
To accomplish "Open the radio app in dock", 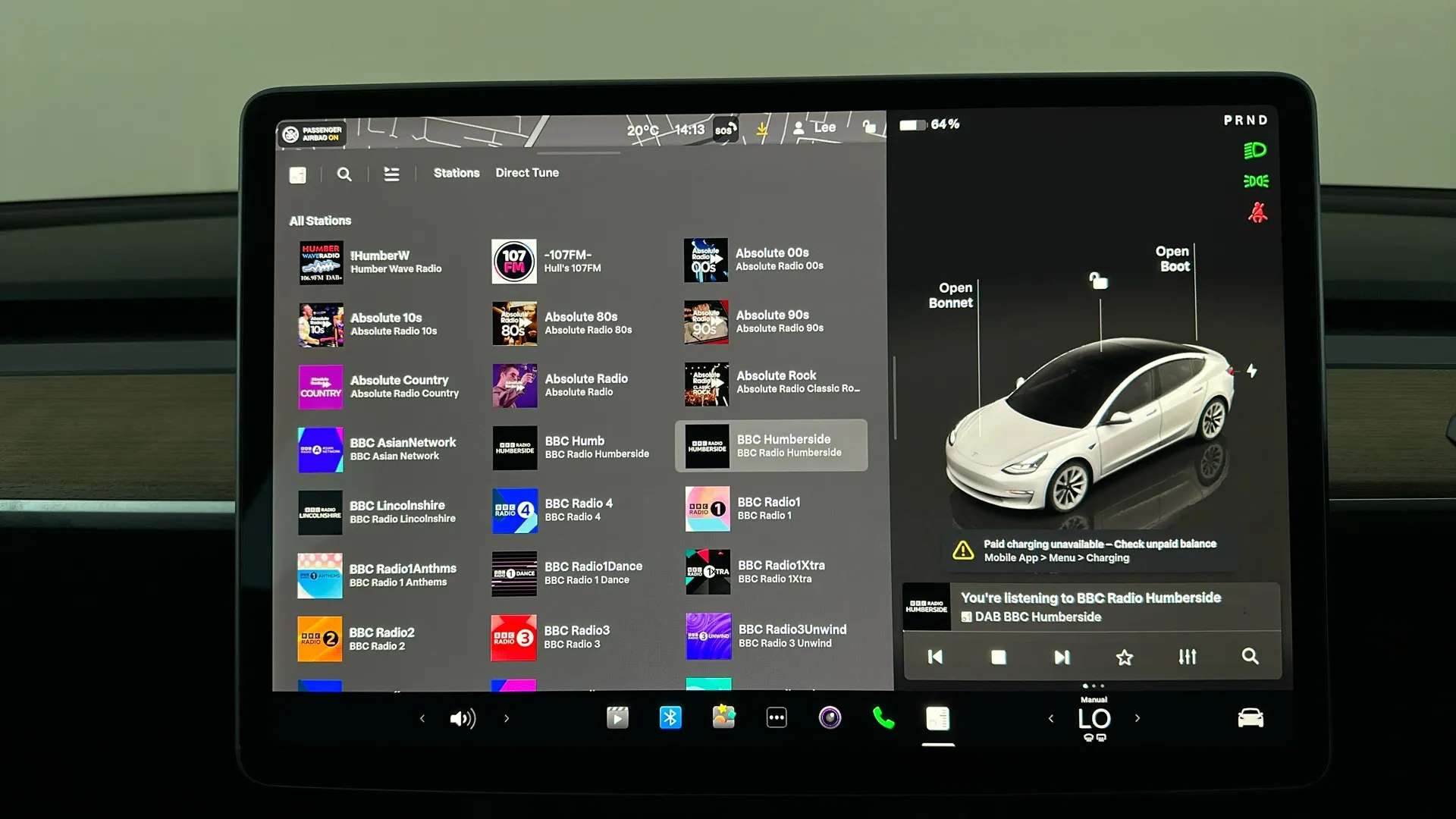I will [x=937, y=718].
